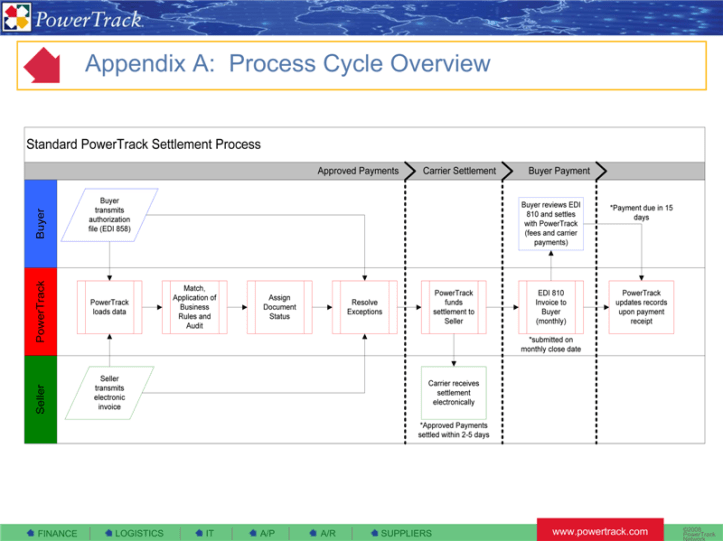Viewport: 723px width, 541px height.
Task: Click the Assign Document Status box
Action: 279,307
